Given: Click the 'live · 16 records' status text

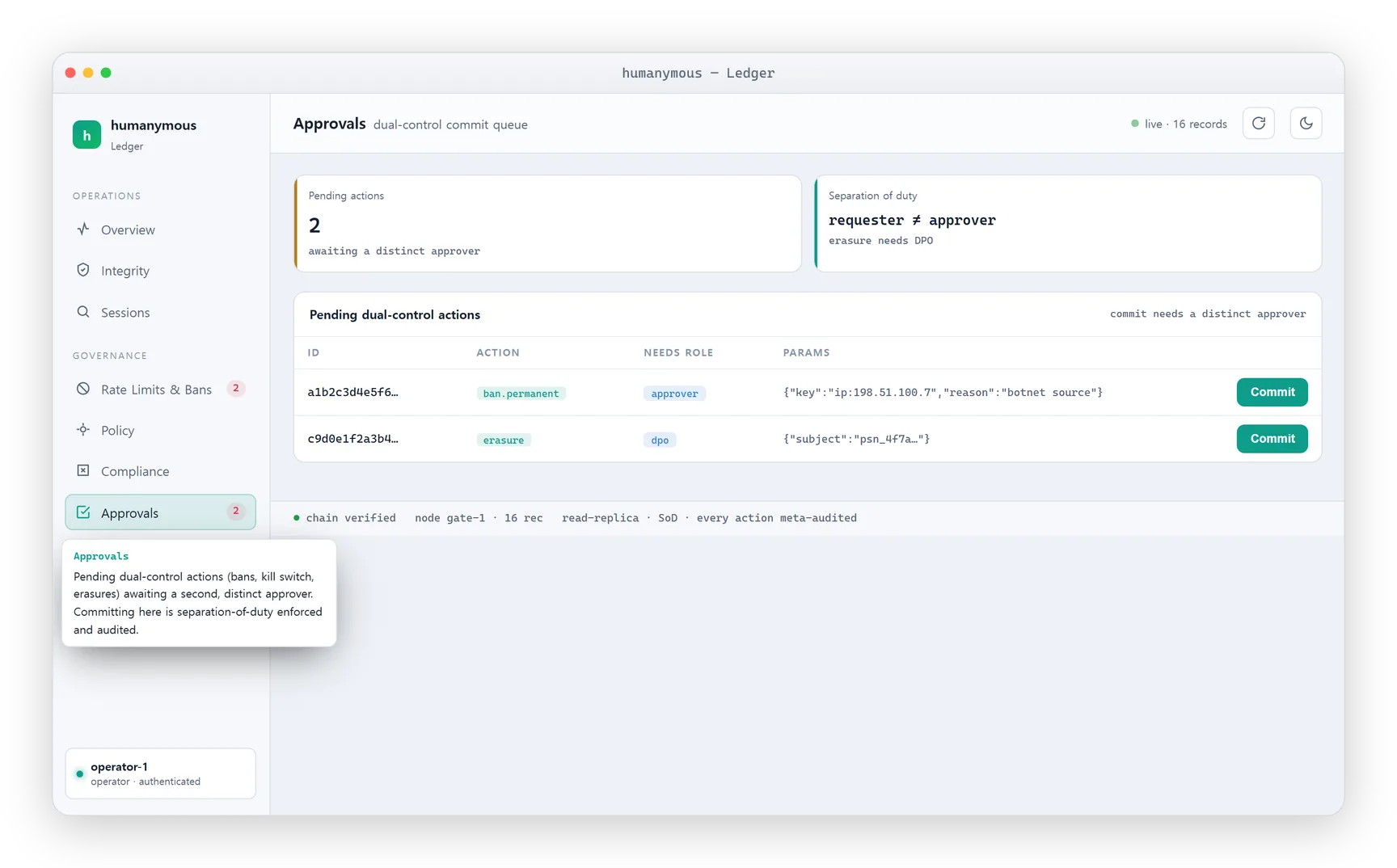Looking at the screenshot, I should coord(1186,124).
